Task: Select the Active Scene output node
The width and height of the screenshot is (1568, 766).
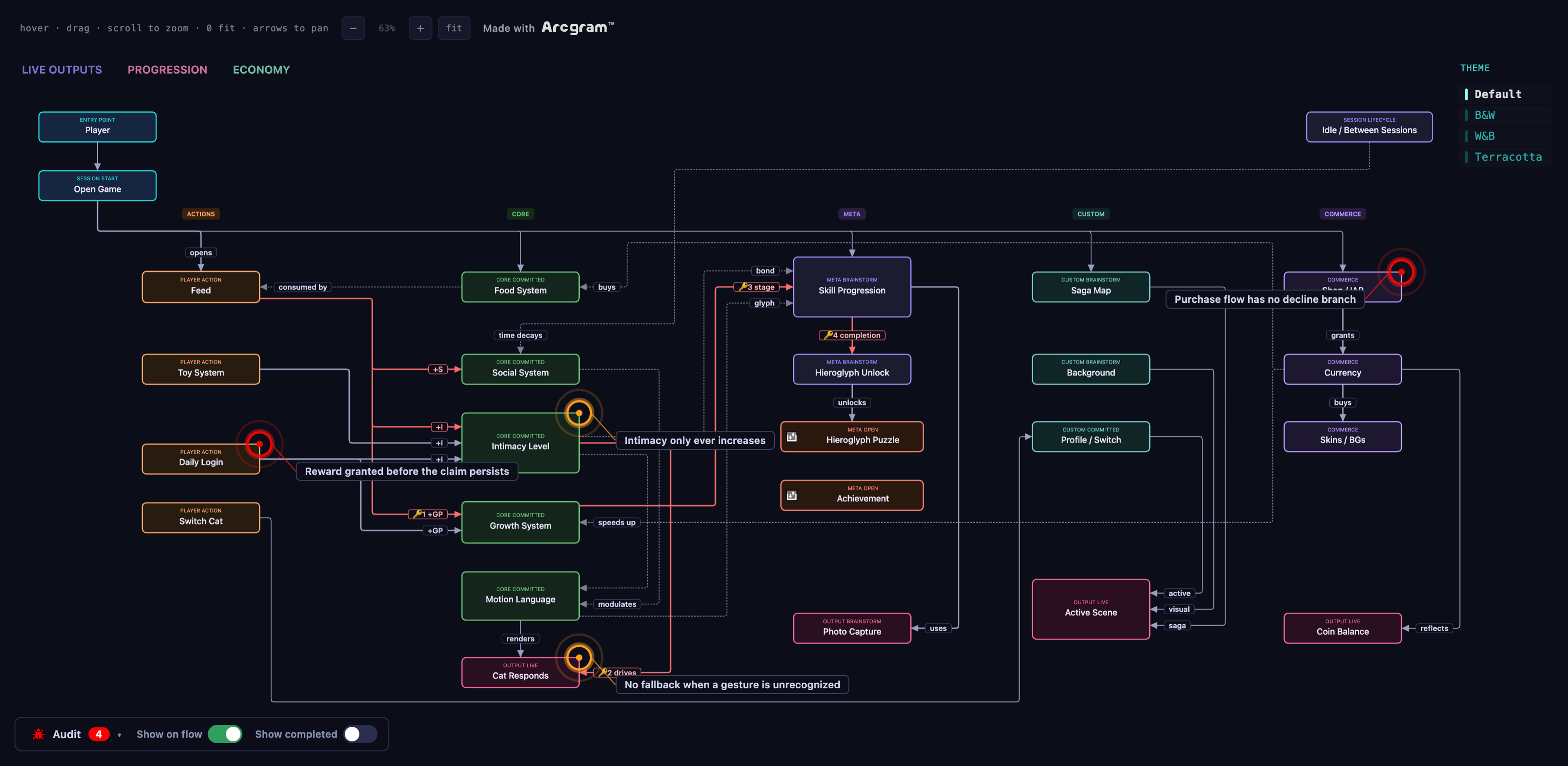Action: point(1091,609)
